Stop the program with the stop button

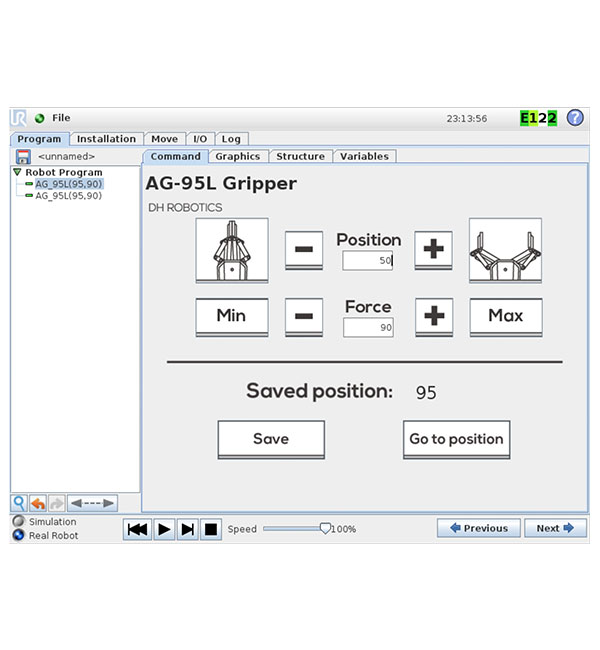[x=211, y=529]
